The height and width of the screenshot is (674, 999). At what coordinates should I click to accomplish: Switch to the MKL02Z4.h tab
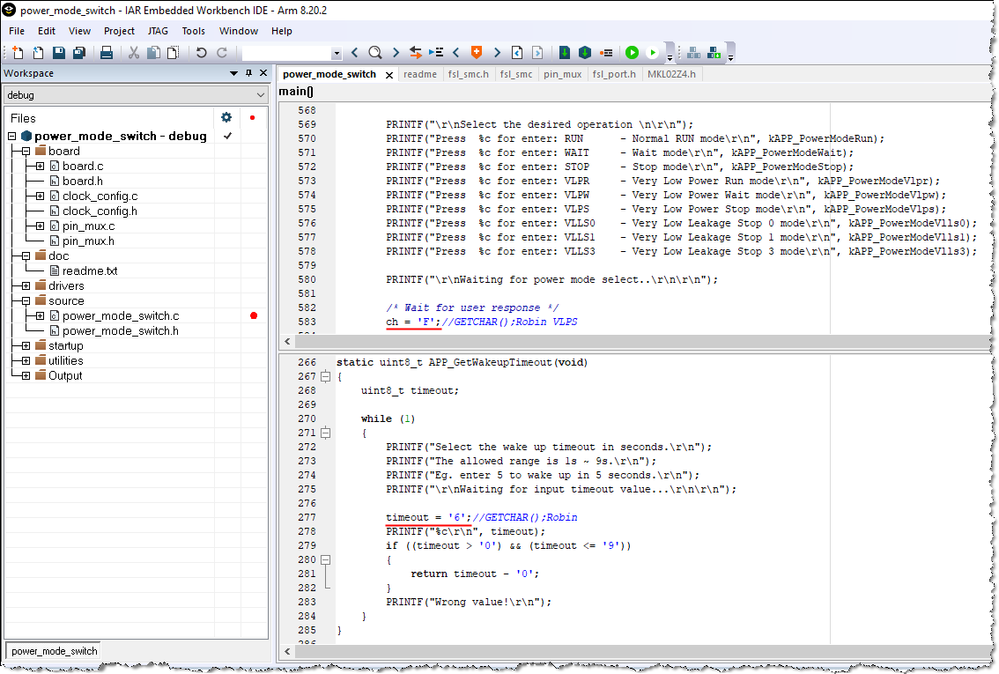pyautogui.click(x=671, y=74)
